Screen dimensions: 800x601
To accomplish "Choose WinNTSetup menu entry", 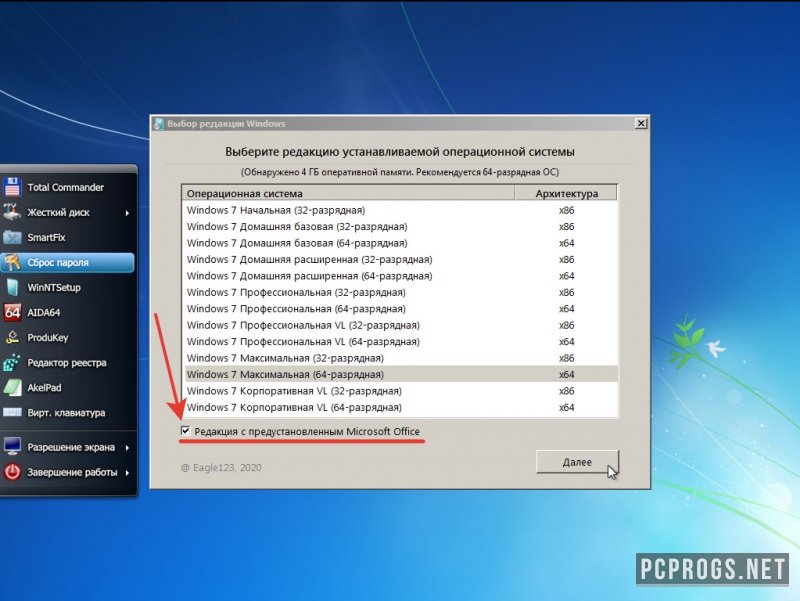I will coord(67,287).
